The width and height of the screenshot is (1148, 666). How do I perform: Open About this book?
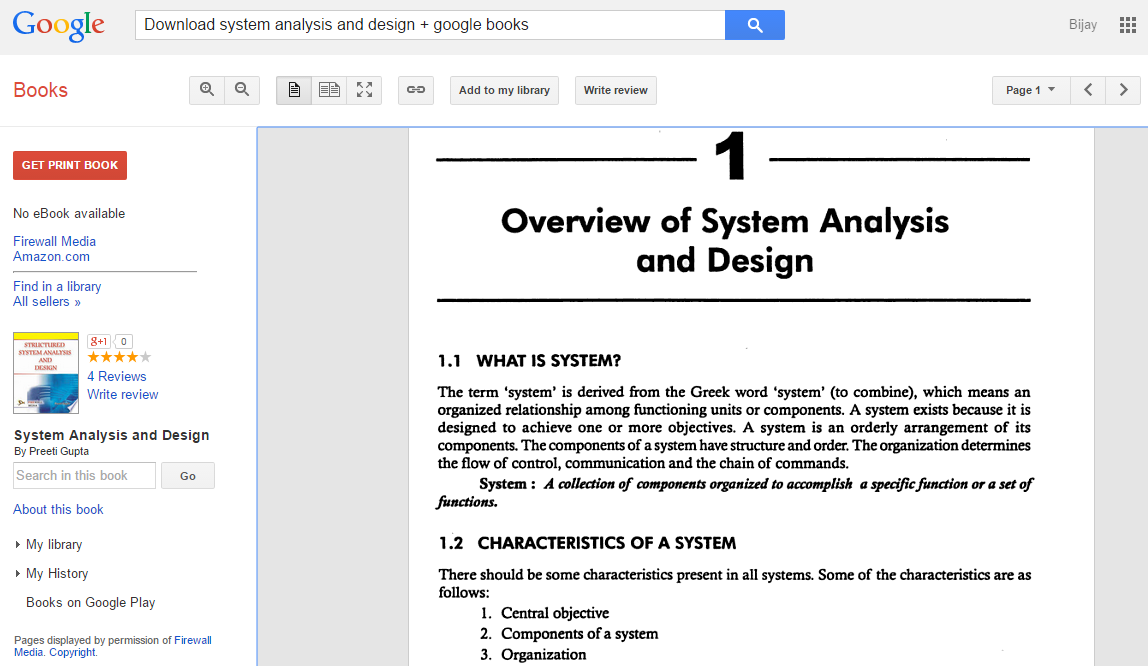pos(58,509)
